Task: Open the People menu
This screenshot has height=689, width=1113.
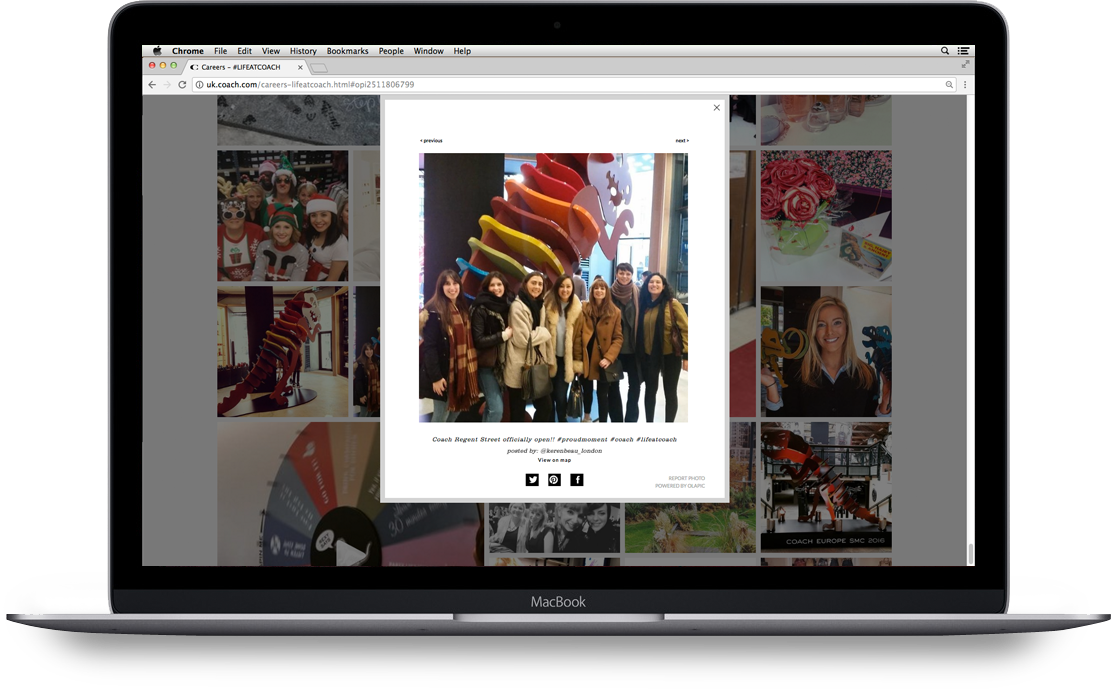Action: pos(391,51)
